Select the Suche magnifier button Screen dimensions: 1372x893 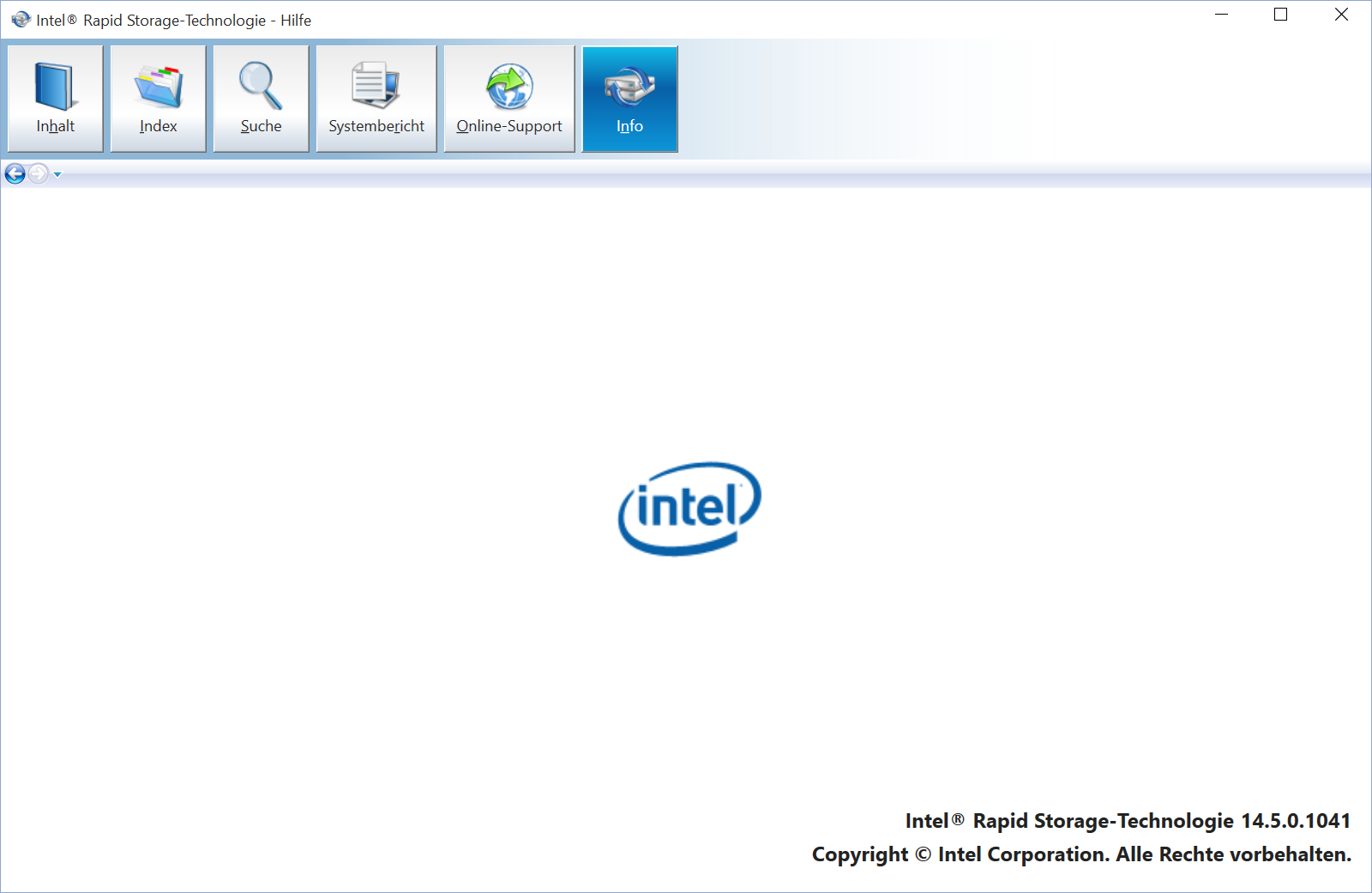pos(261,99)
